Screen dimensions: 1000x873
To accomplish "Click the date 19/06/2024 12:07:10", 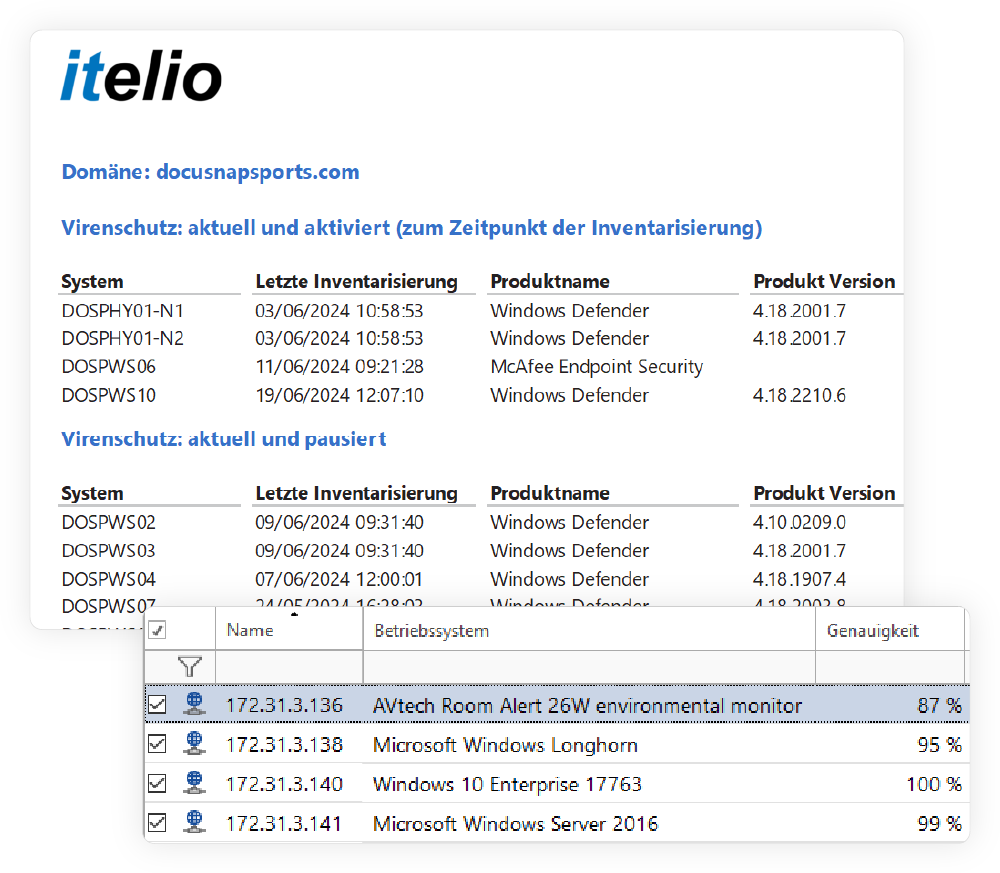I will pyautogui.click(x=339, y=395).
